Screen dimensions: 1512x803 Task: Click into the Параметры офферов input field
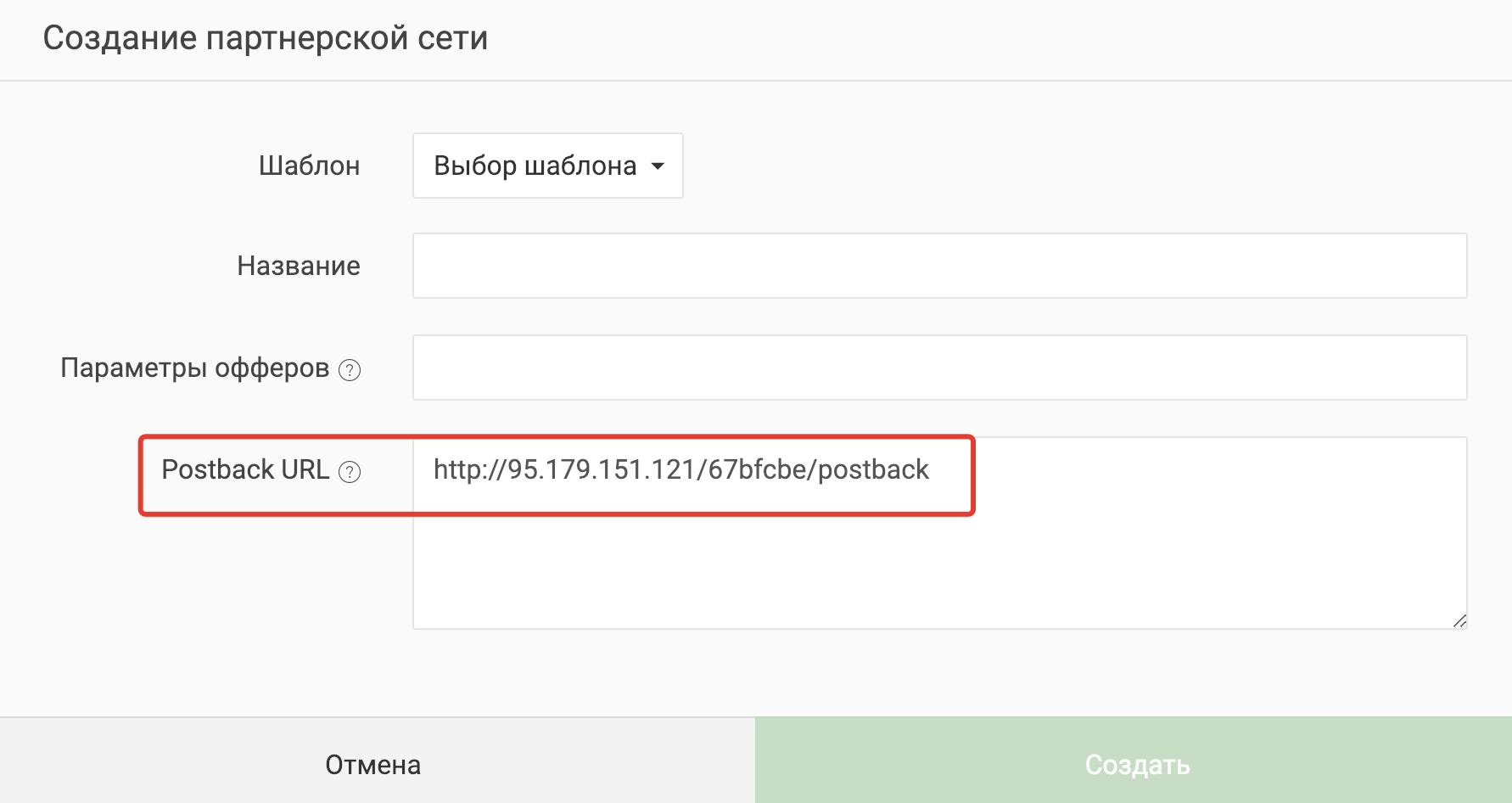tap(940, 368)
